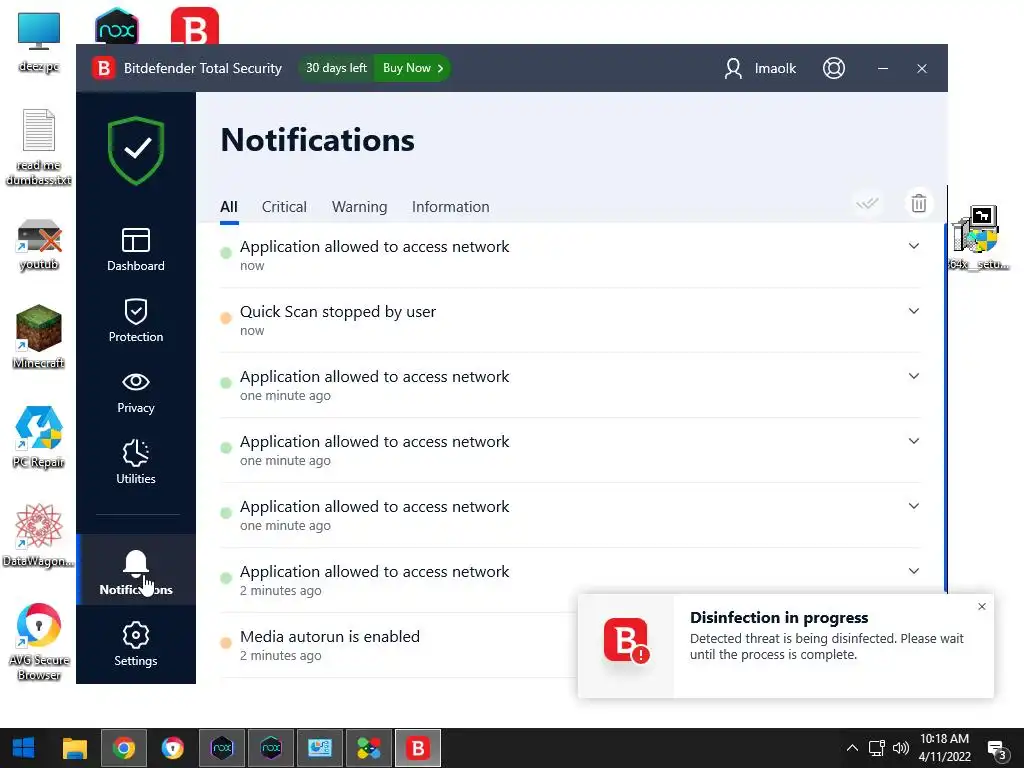The width and height of the screenshot is (1024, 768).
Task: Select the Nox desktop icon
Action: pos(117,26)
